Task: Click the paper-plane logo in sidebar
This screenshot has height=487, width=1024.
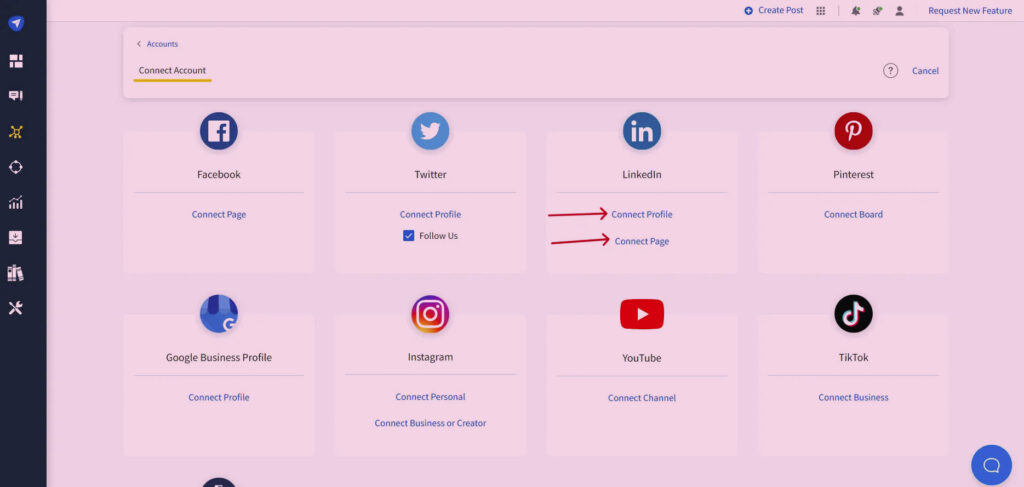Action: pyautogui.click(x=16, y=24)
